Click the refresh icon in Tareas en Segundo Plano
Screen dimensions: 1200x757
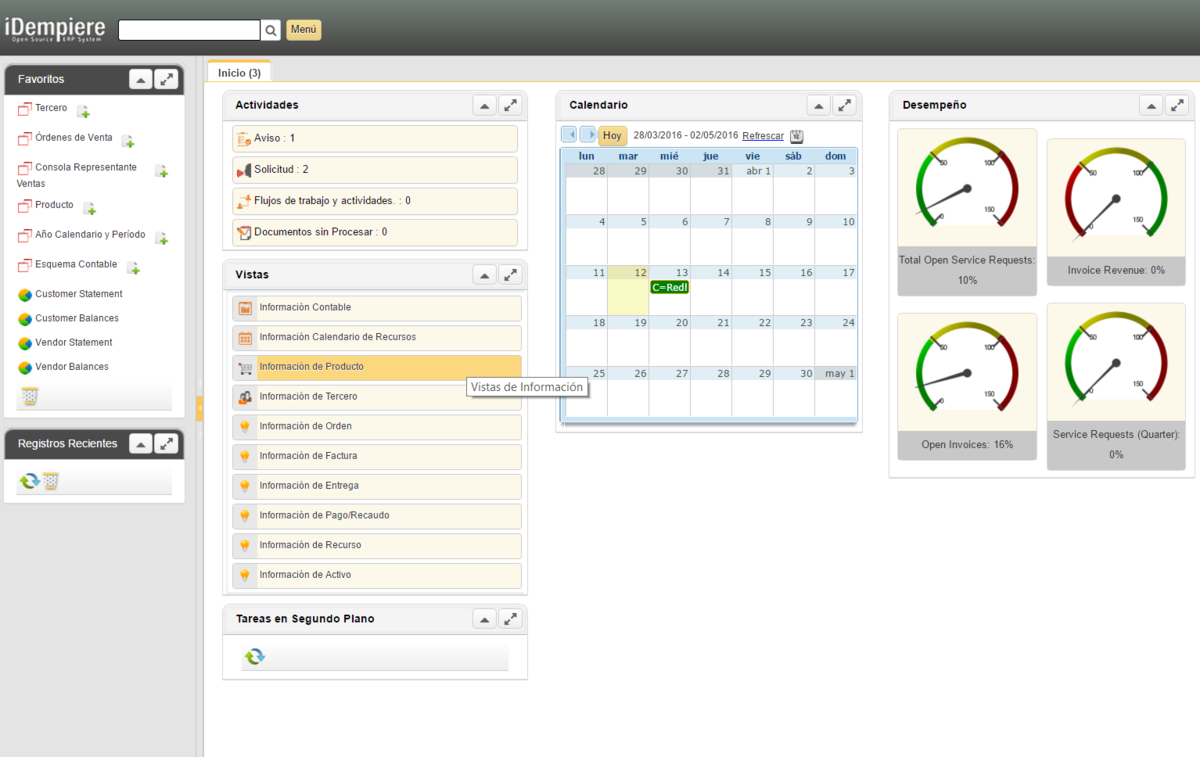[255, 656]
